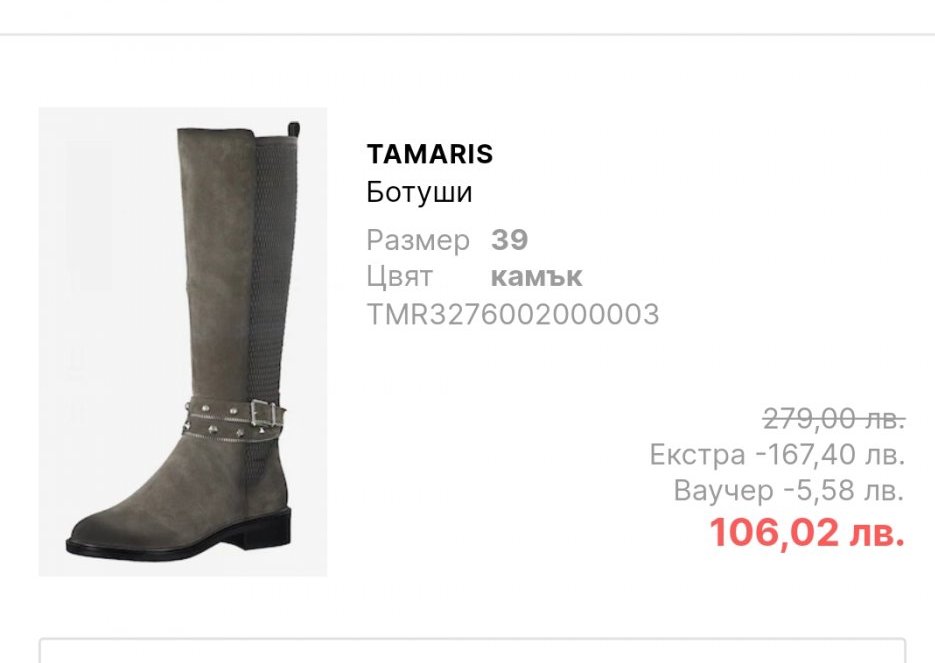Screen dimensions: 935x663
Task: Click the TAMARIS brand name
Action: coord(429,154)
